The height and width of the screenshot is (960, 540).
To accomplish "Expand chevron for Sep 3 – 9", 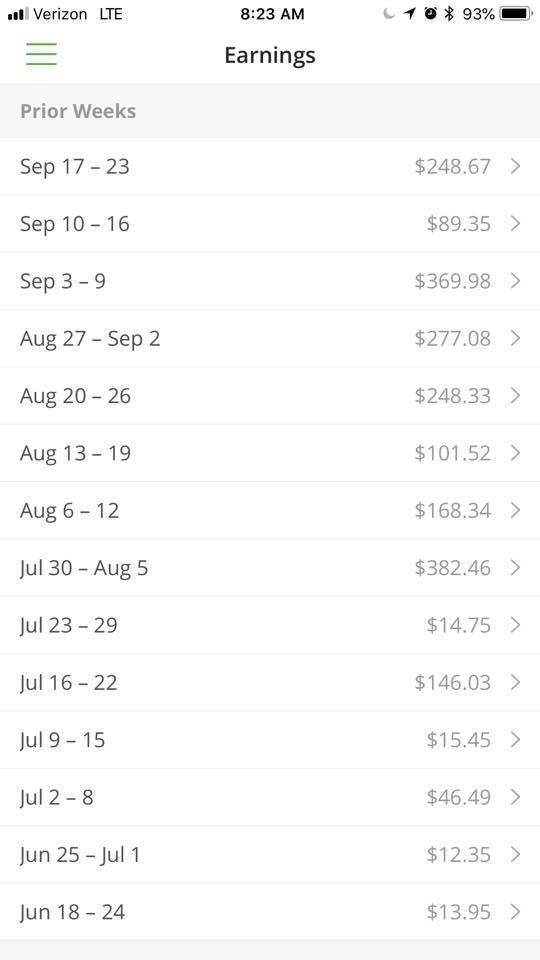I will tap(516, 281).
